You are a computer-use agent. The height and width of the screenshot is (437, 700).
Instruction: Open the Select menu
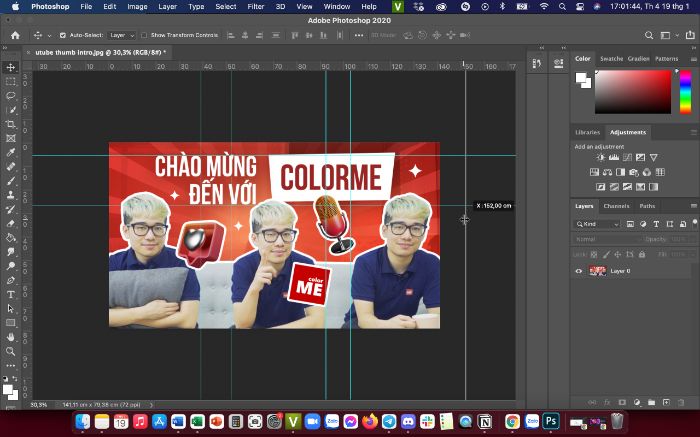(x=226, y=7)
